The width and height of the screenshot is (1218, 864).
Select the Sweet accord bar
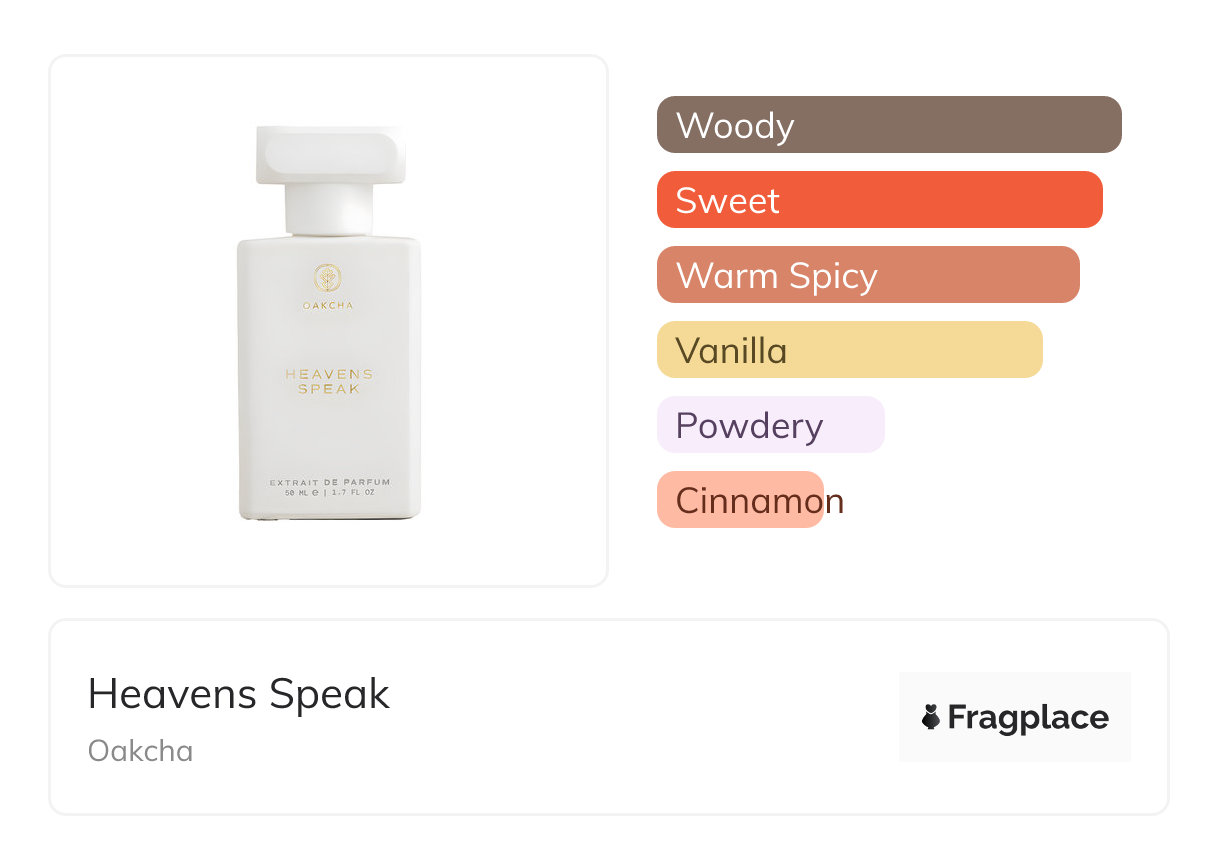click(x=879, y=200)
